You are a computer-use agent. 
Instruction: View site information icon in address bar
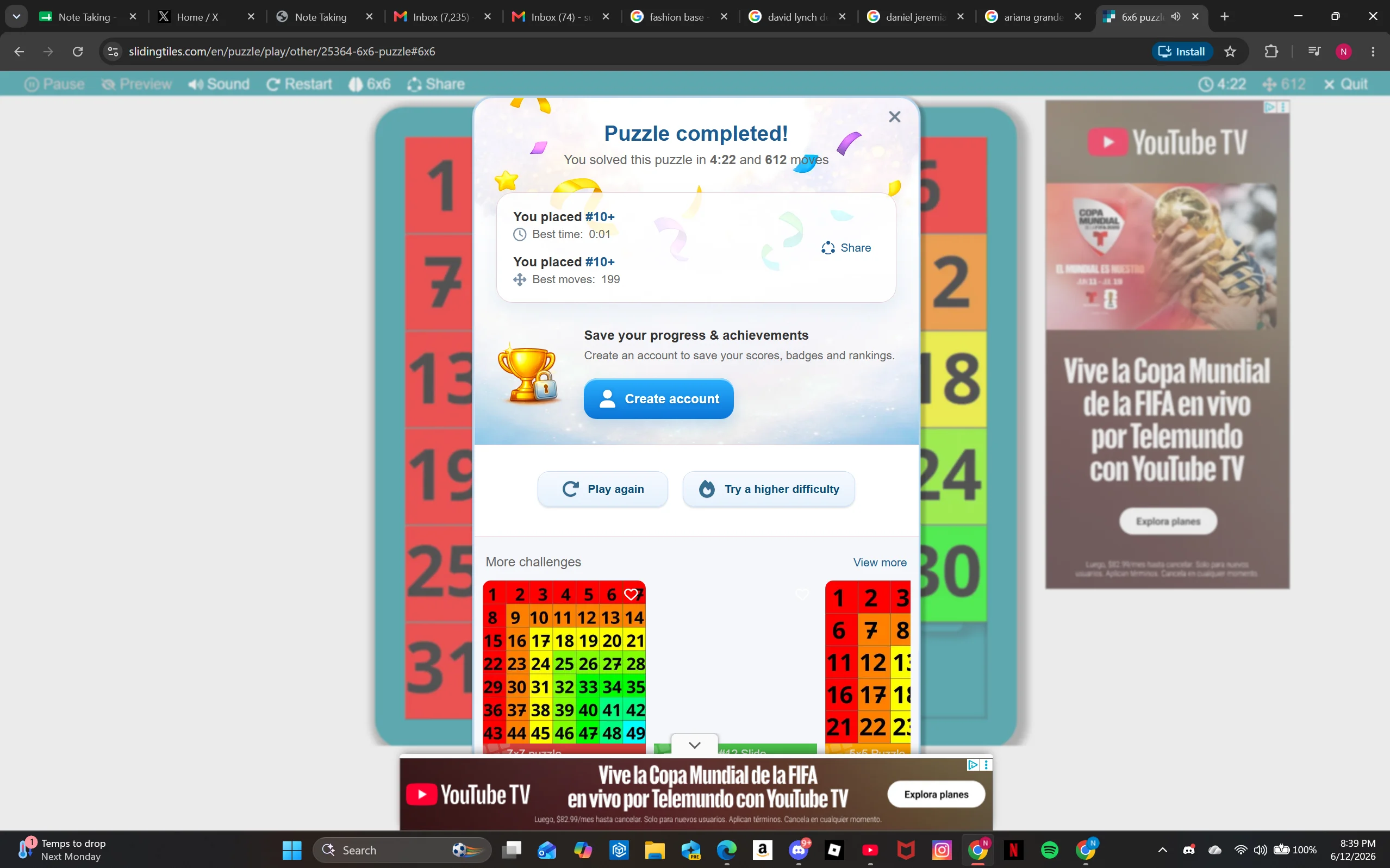pos(113,52)
